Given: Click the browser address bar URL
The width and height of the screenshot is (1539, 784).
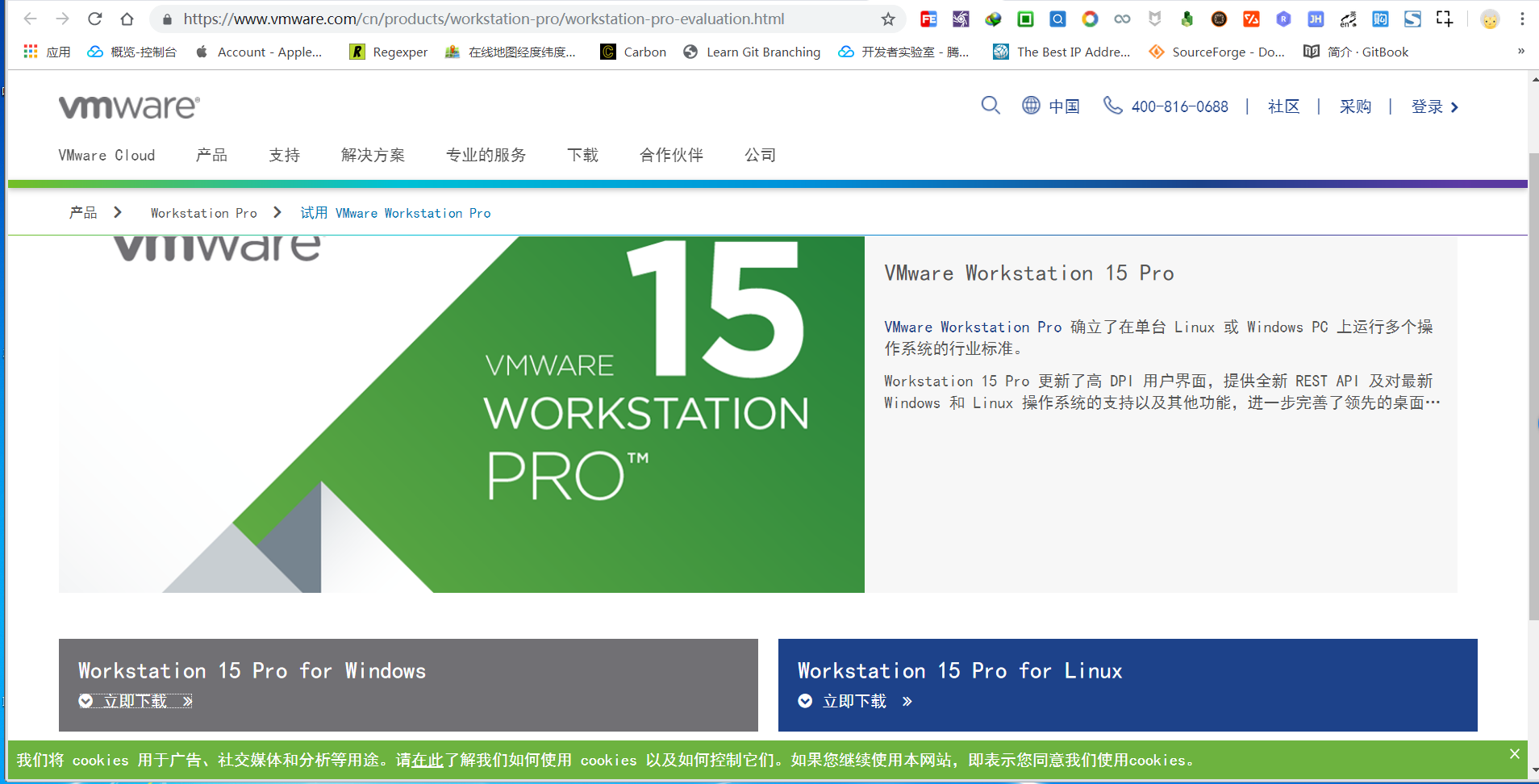Looking at the screenshot, I should 484,19.
